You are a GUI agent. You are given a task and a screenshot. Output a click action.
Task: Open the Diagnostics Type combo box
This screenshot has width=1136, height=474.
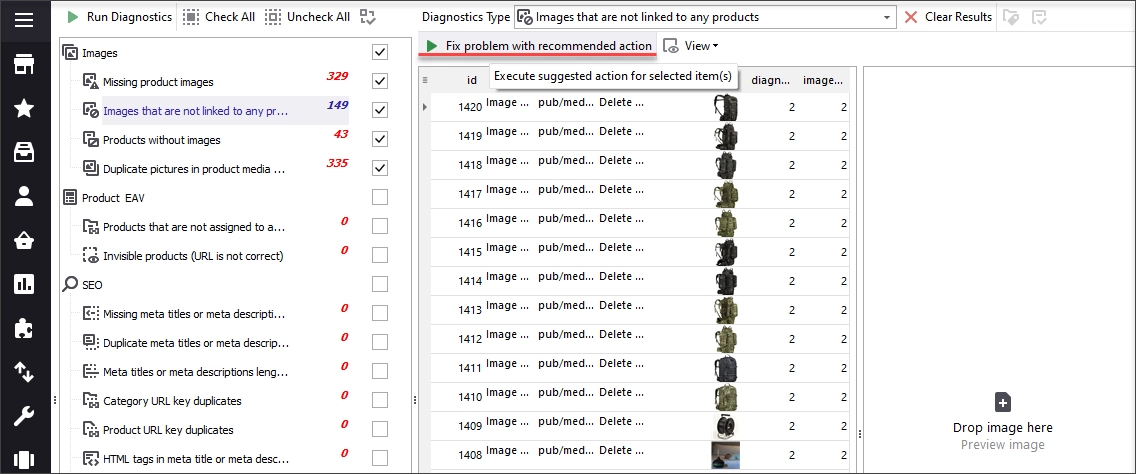tap(705, 17)
